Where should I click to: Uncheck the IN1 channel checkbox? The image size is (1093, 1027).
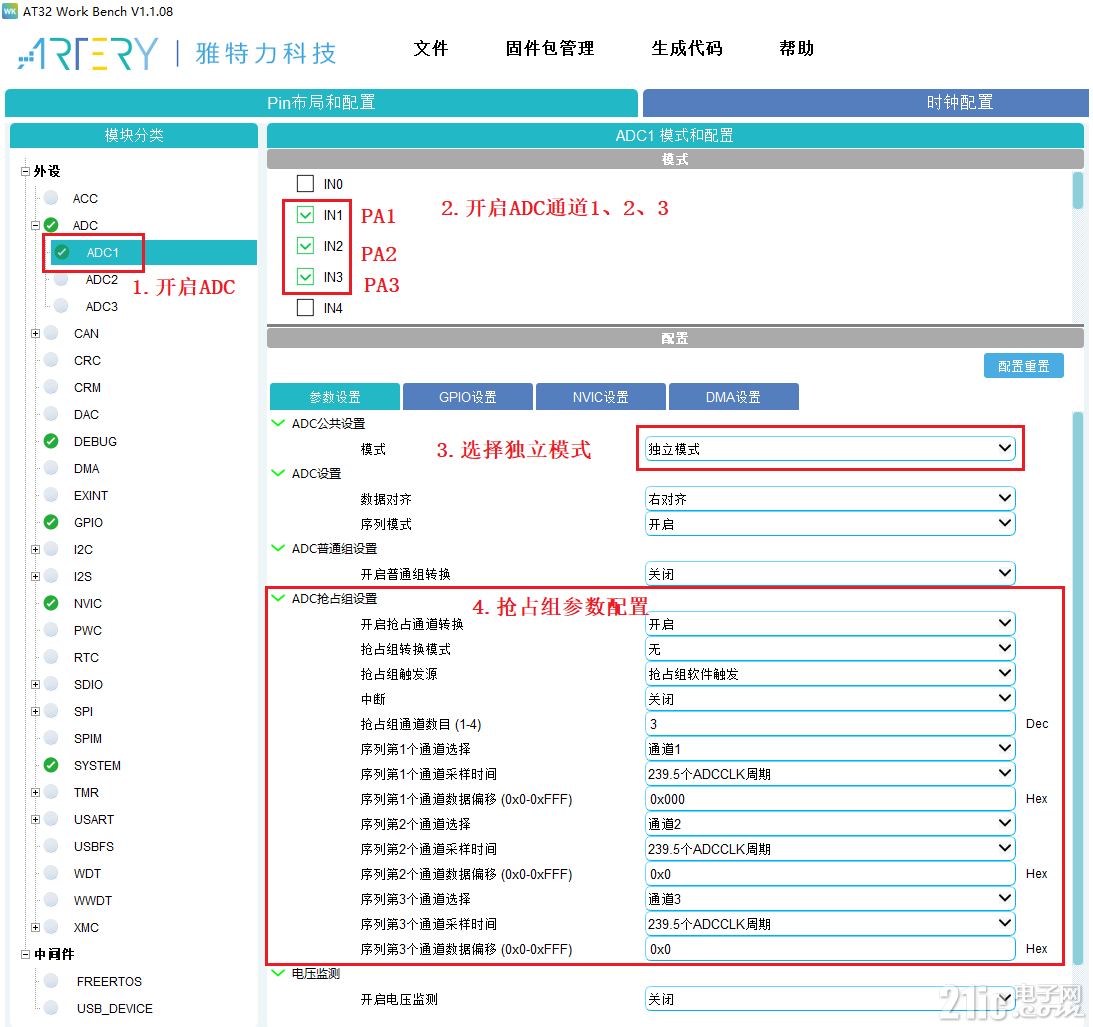(305, 215)
